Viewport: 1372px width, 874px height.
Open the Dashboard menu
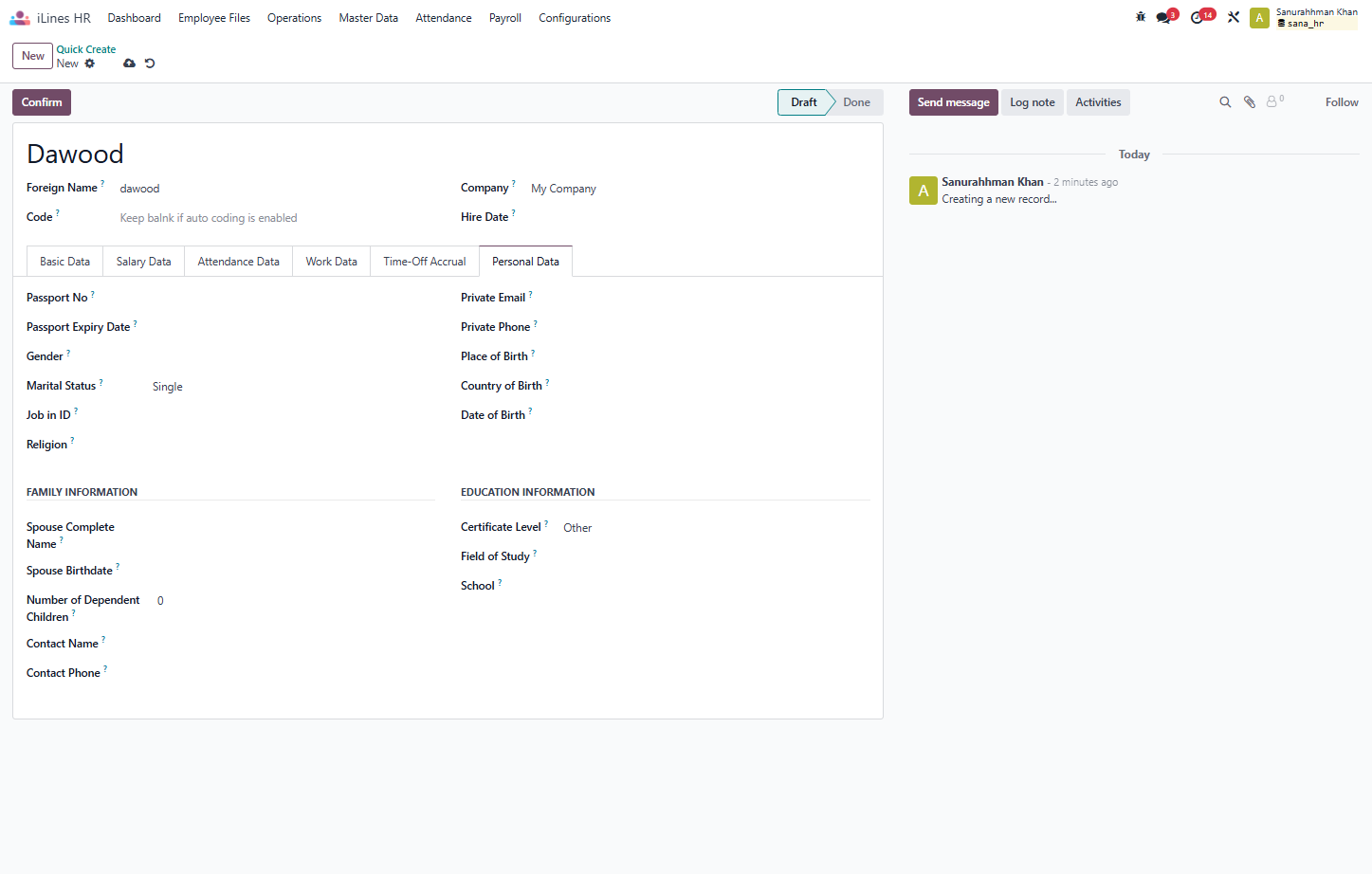coord(135,18)
